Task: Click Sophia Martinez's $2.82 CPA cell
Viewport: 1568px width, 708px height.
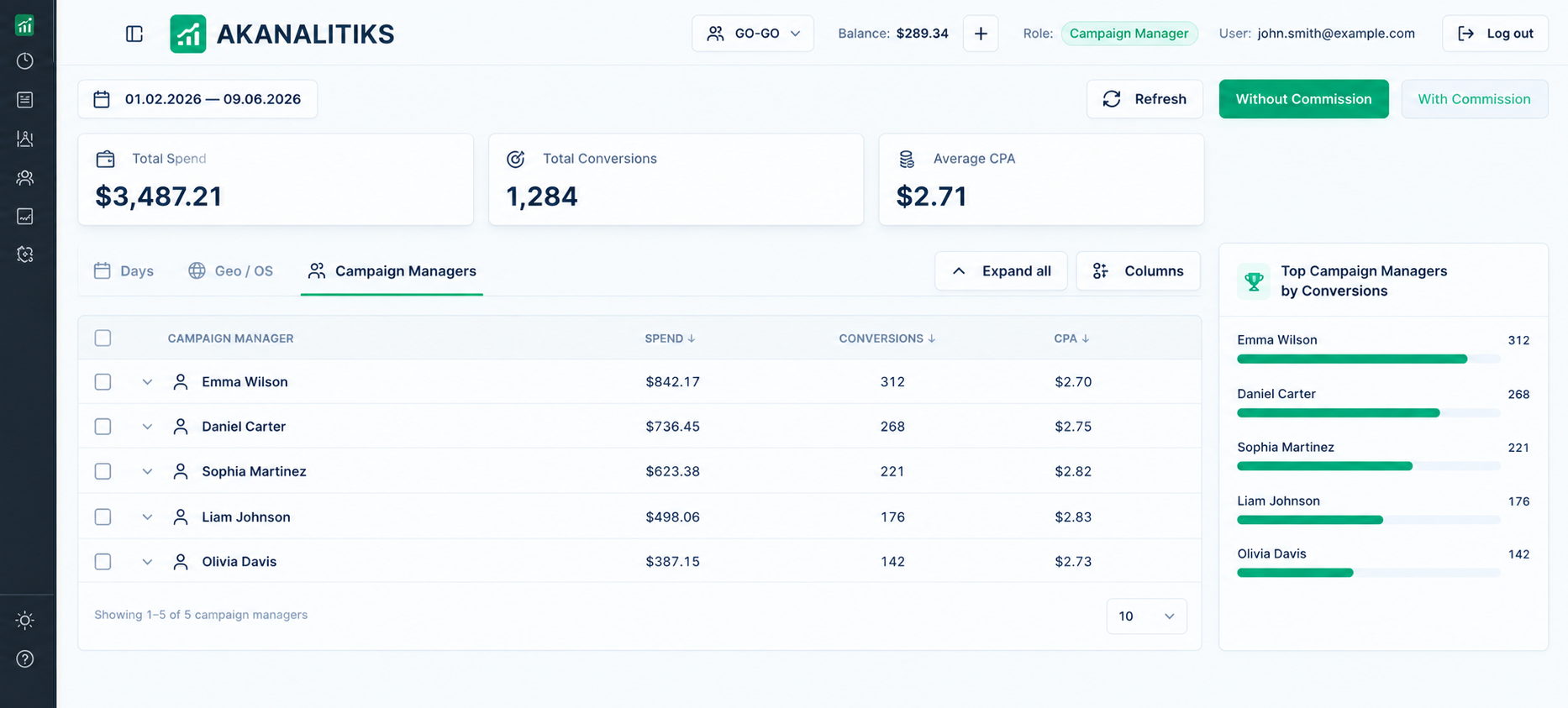Action: (1073, 472)
